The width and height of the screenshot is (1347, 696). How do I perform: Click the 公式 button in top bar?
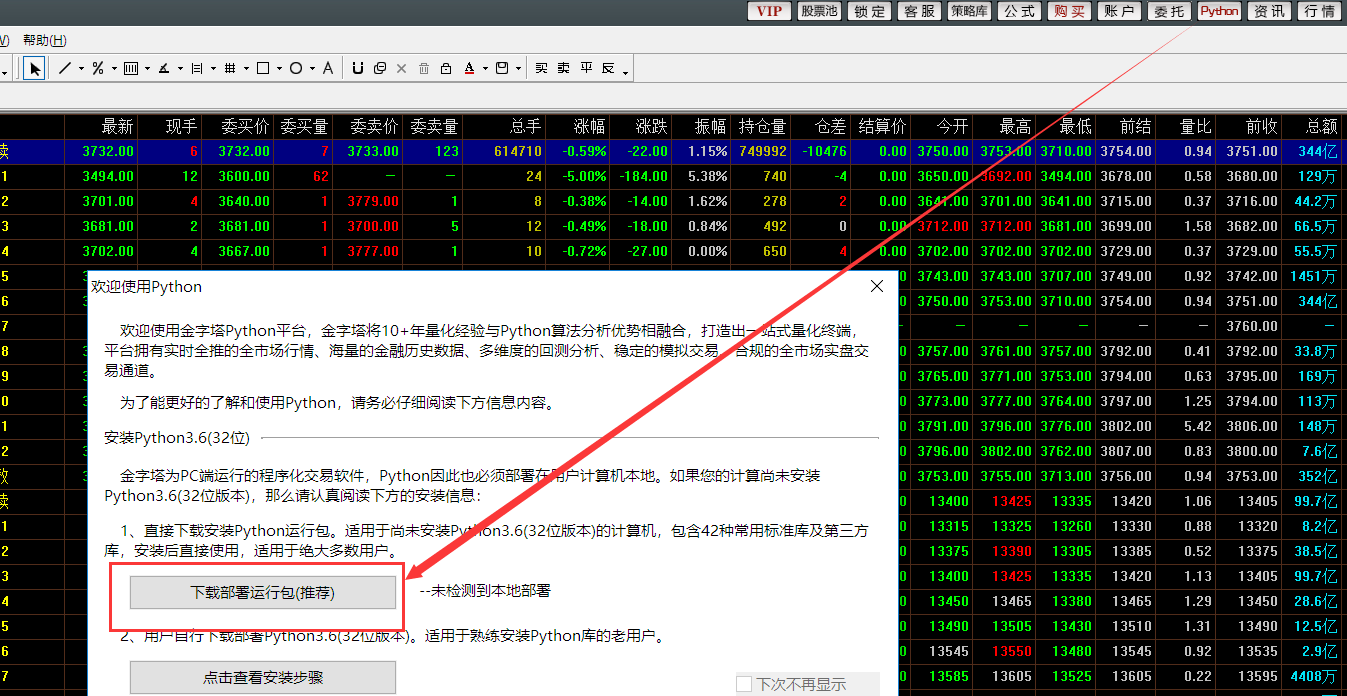tap(1019, 11)
